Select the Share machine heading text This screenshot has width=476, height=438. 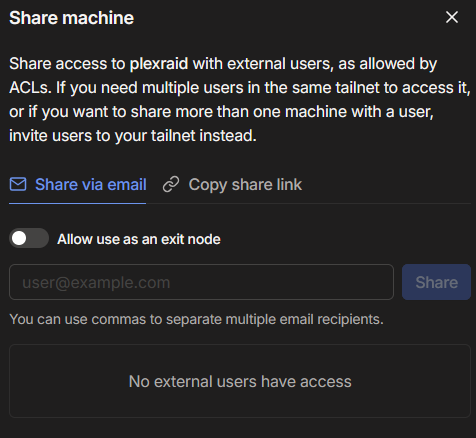point(71,18)
